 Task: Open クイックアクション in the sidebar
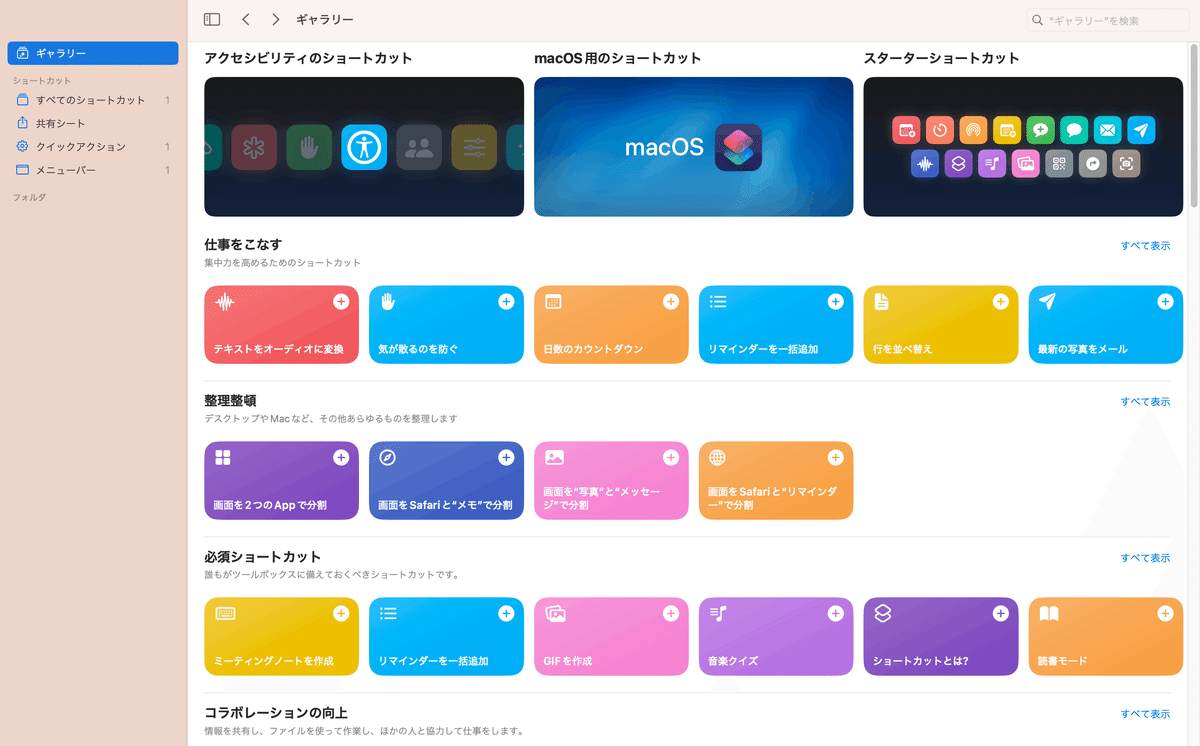coord(93,147)
